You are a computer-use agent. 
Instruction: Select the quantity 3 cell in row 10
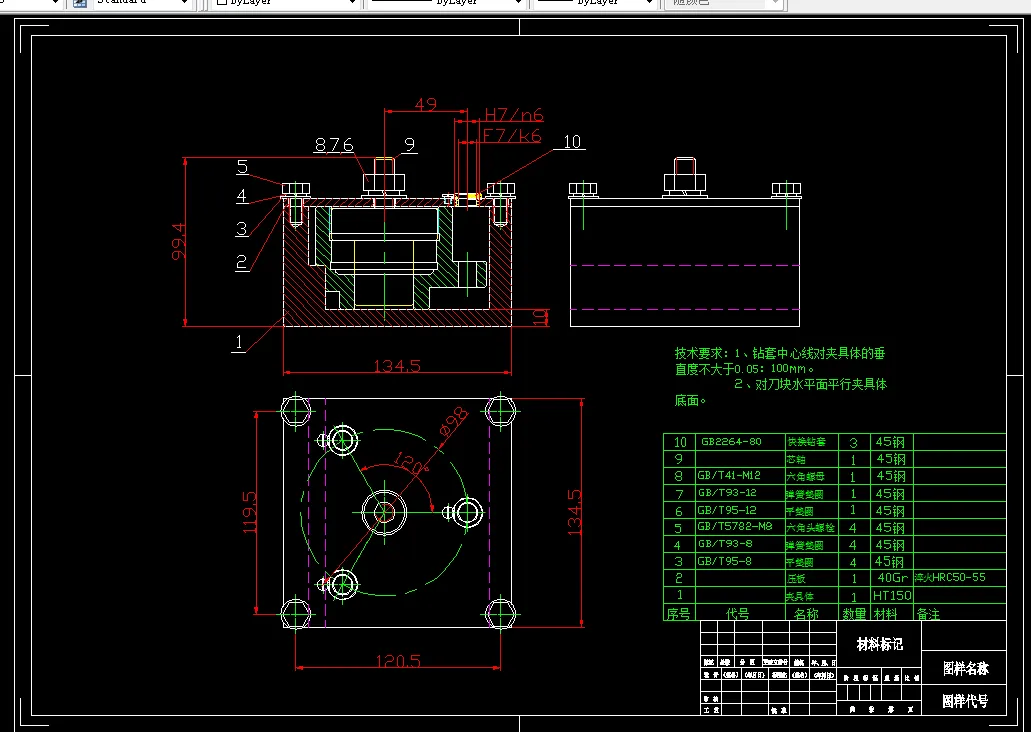[x=853, y=442]
